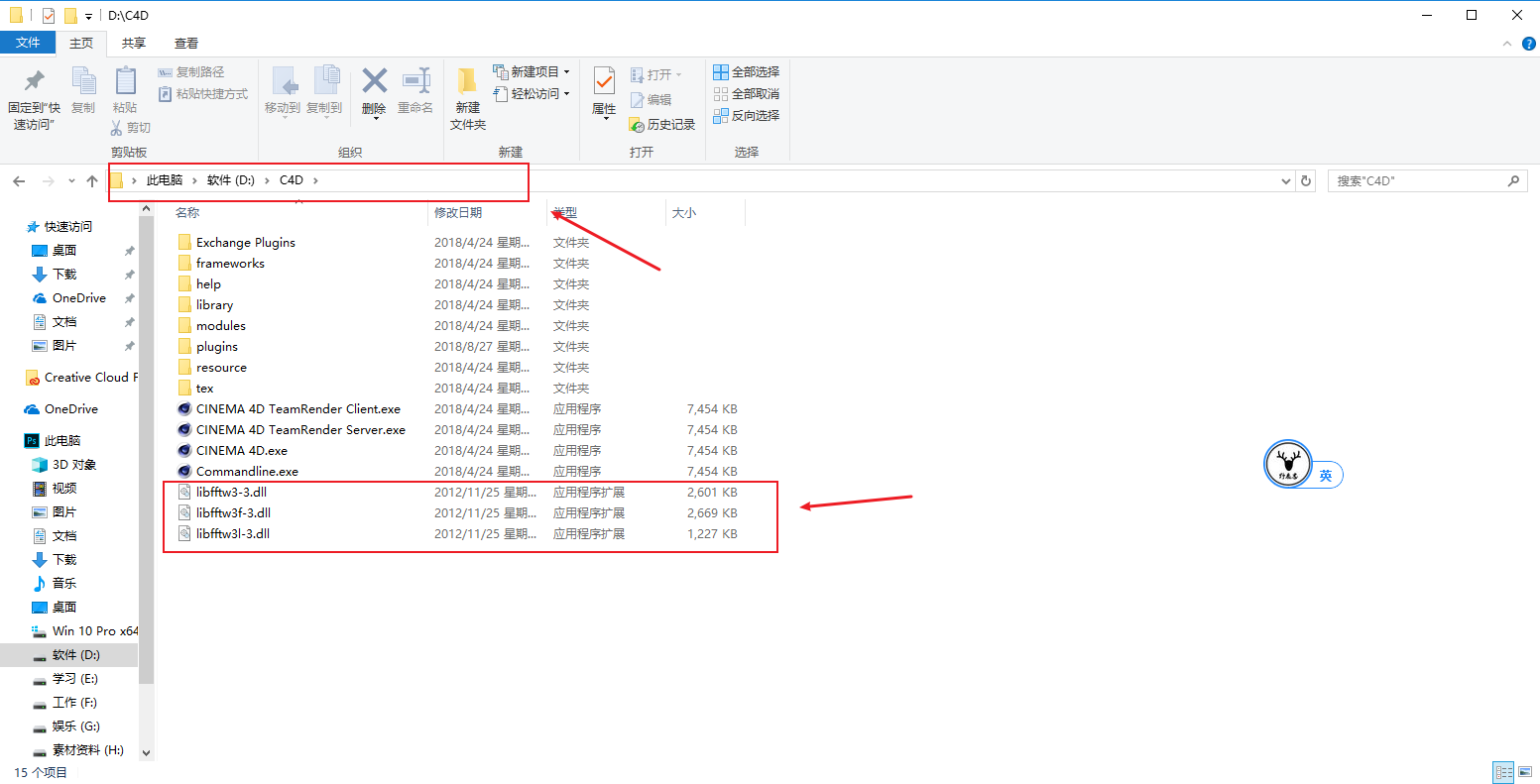Refresh the current folder view
Image resolution: width=1540 pixels, height=784 pixels.
pos(1306,180)
